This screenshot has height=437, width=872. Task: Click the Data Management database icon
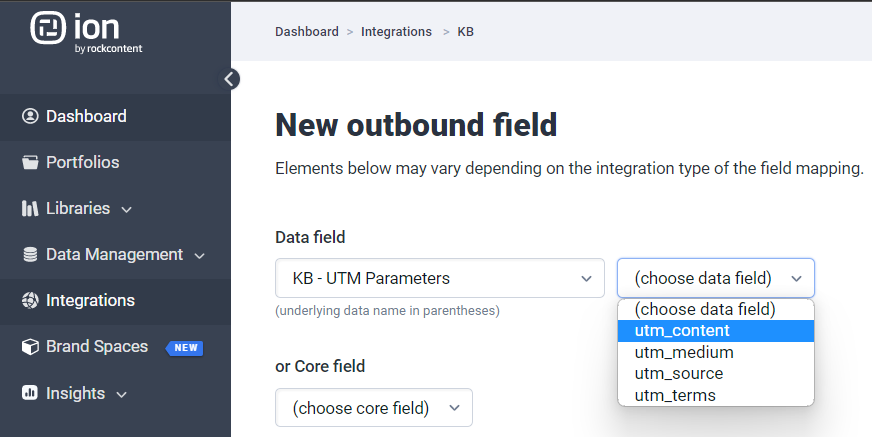coord(30,254)
